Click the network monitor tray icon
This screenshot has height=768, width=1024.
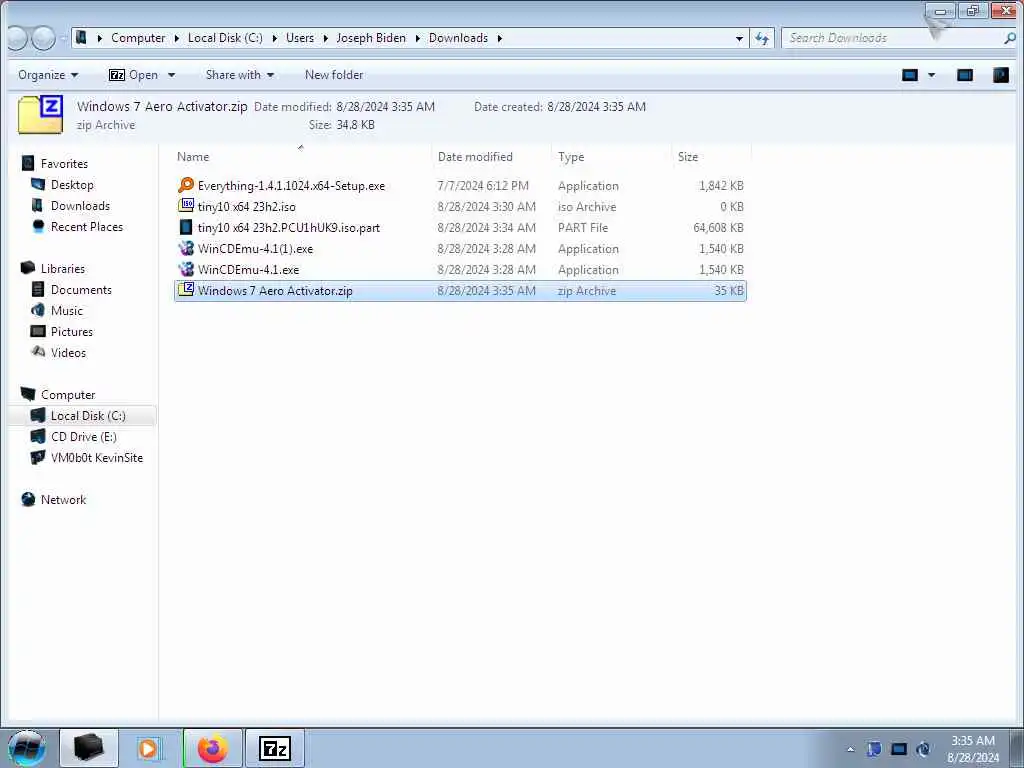coord(899,748)
